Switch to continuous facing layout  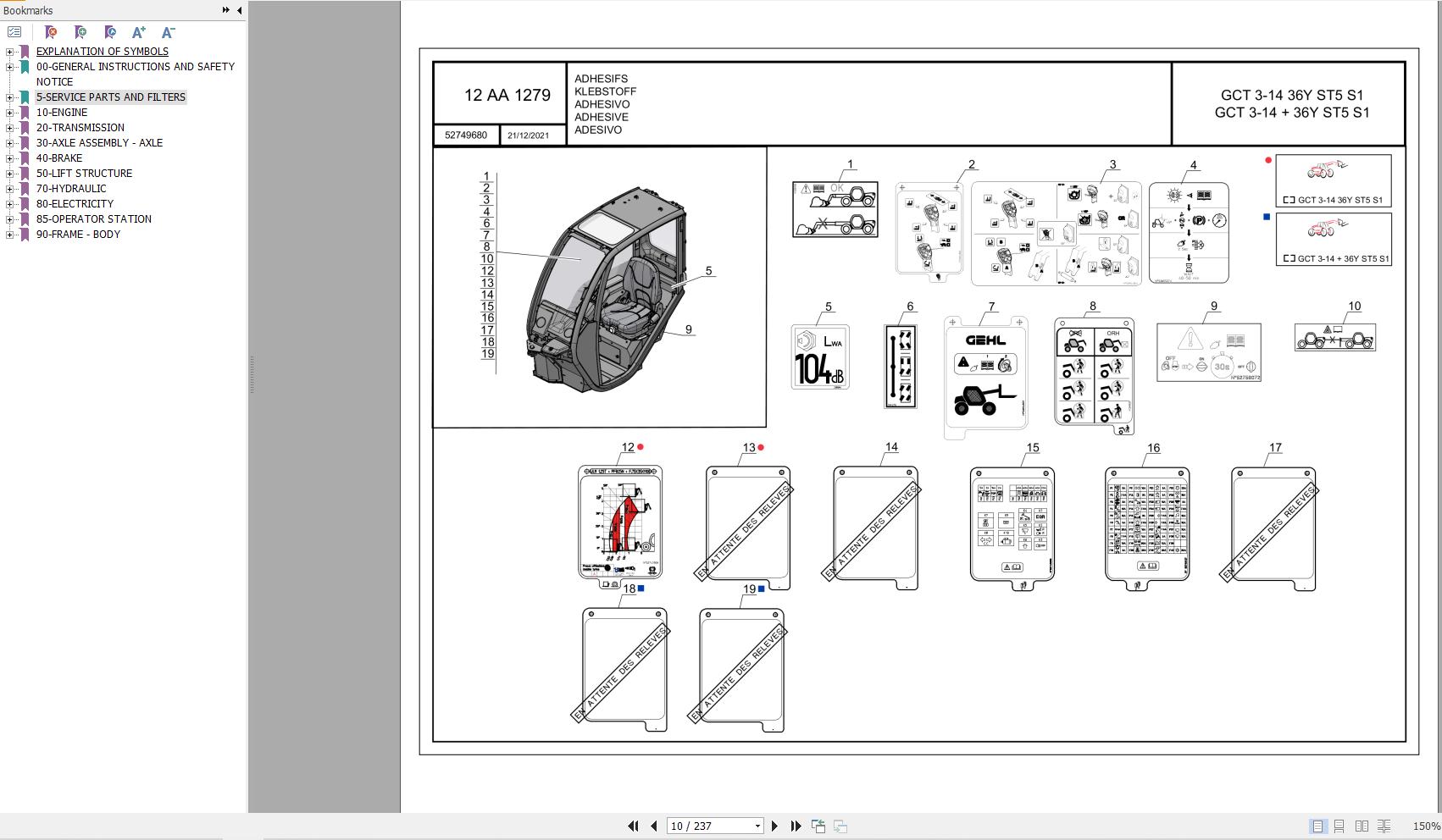pos(1384,826)
